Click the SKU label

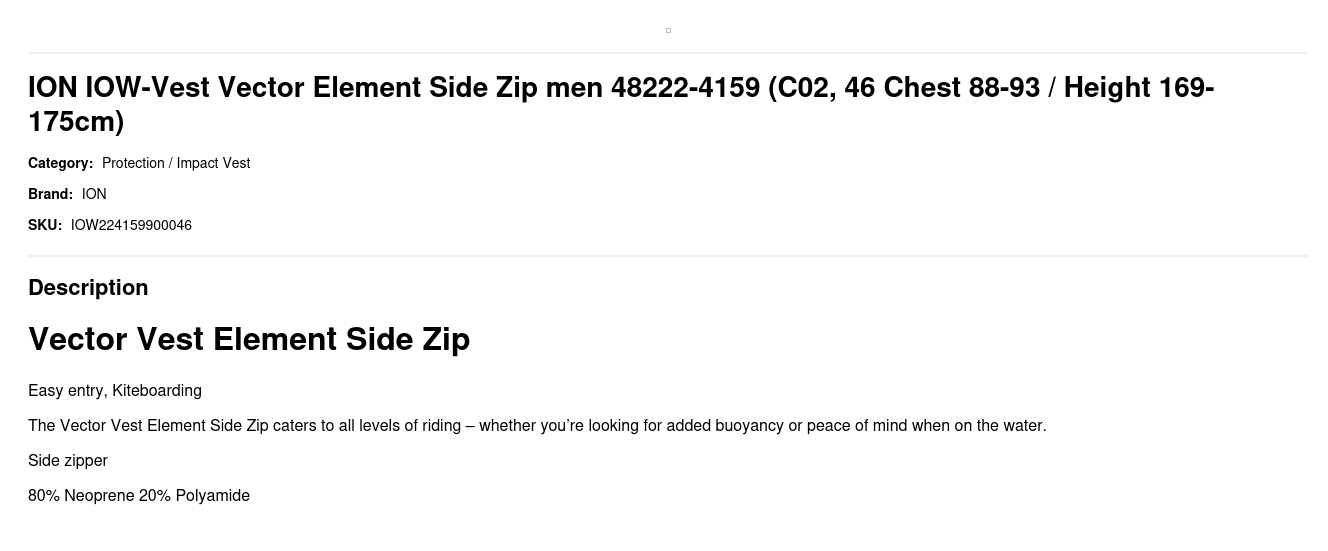[x=45, y=225]
